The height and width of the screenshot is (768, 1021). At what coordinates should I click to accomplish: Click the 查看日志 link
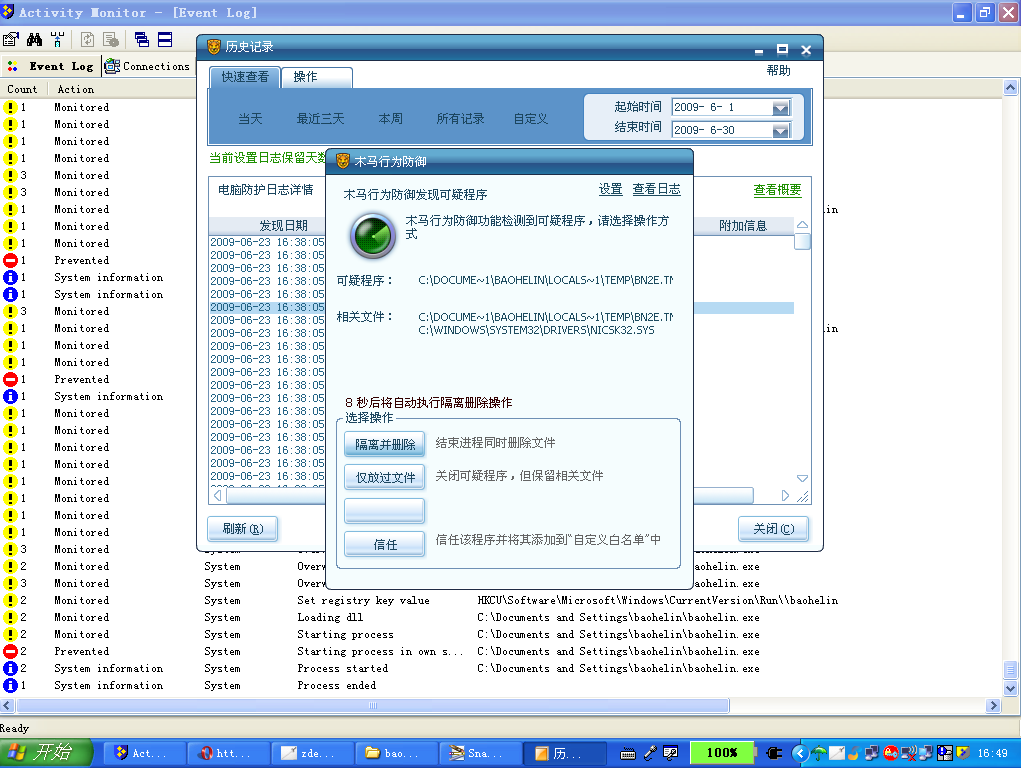(656, 189)
